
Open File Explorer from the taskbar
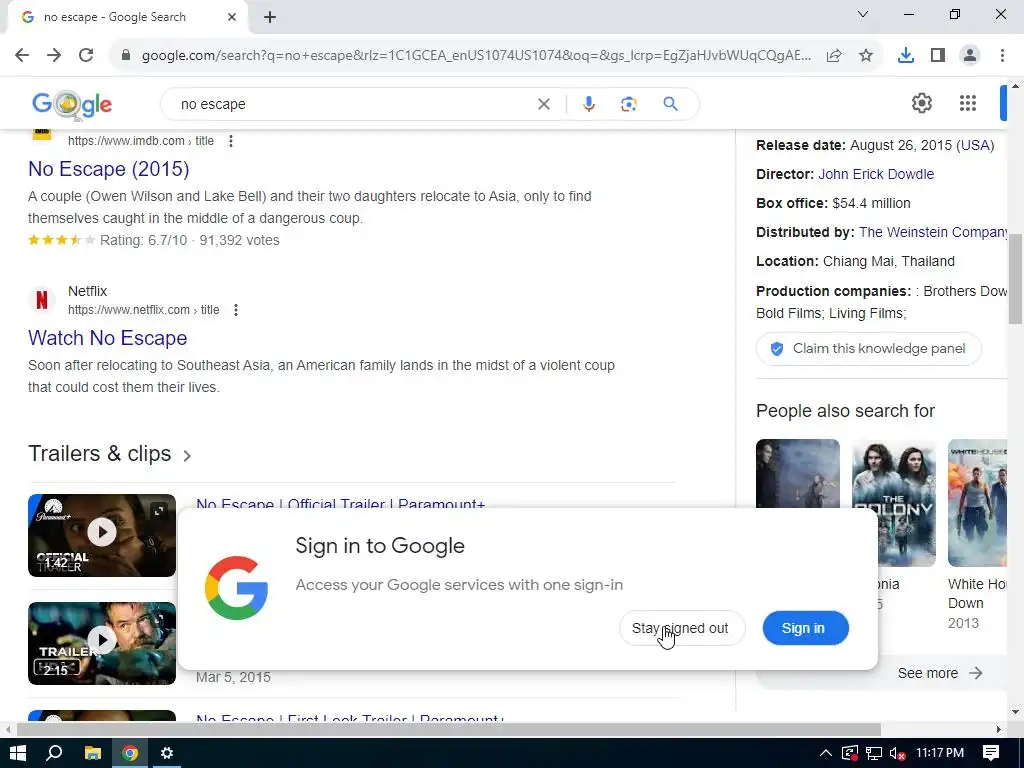pos(93,753)
